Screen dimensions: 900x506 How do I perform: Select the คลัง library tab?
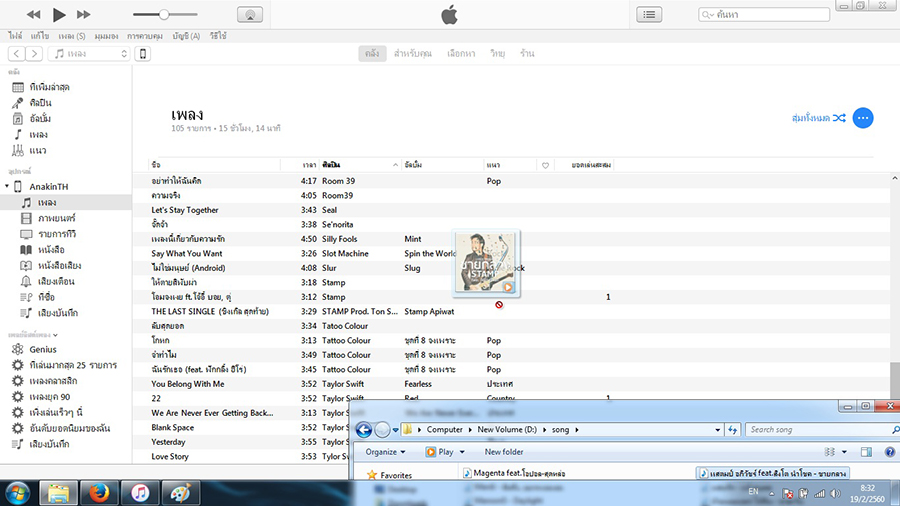point(372,53)
